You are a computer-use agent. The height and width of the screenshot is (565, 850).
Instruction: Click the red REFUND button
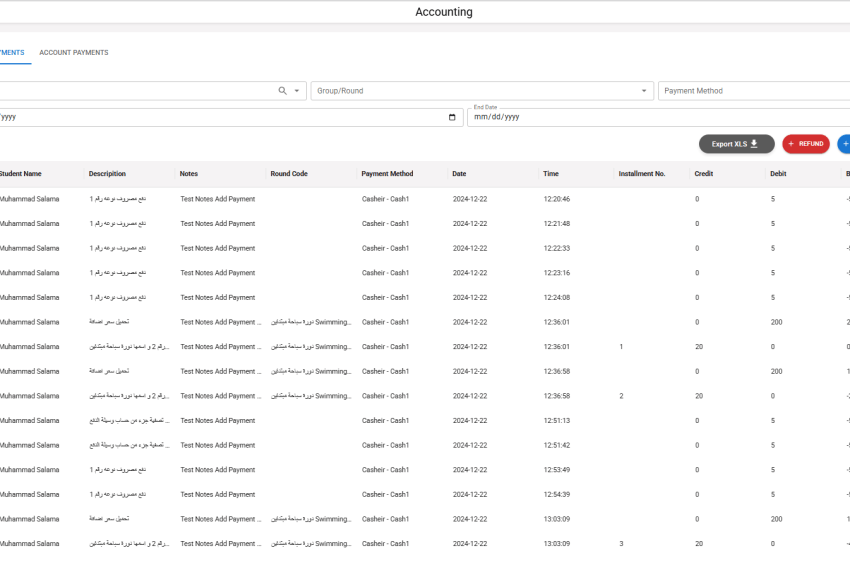click(x=806, y=144)
